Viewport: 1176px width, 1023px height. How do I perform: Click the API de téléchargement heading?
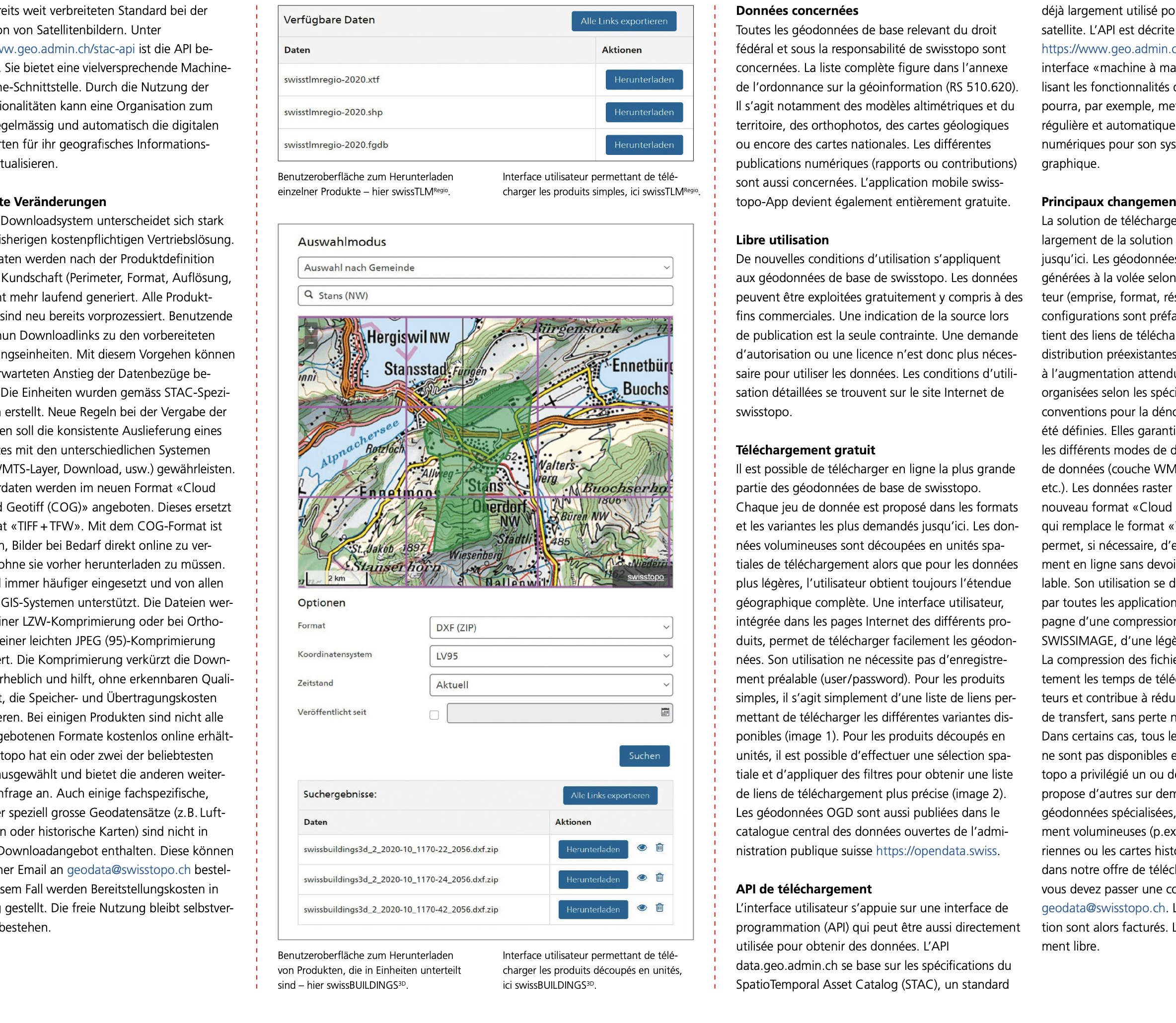coord(804,889)
